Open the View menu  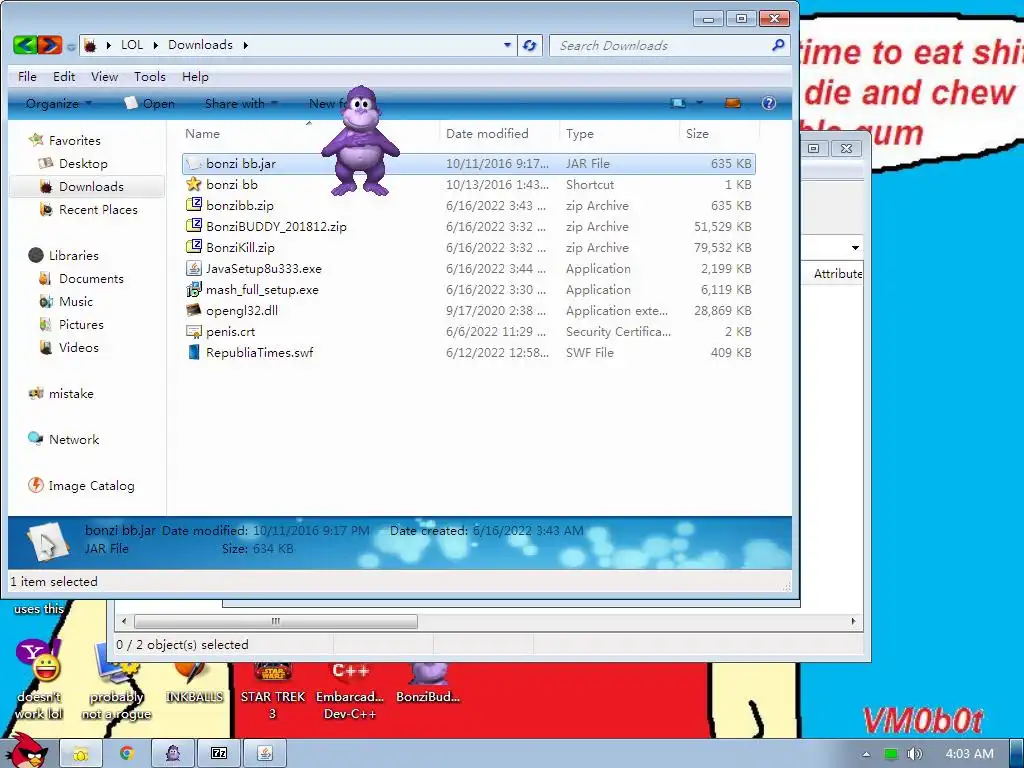coord(104,76)
